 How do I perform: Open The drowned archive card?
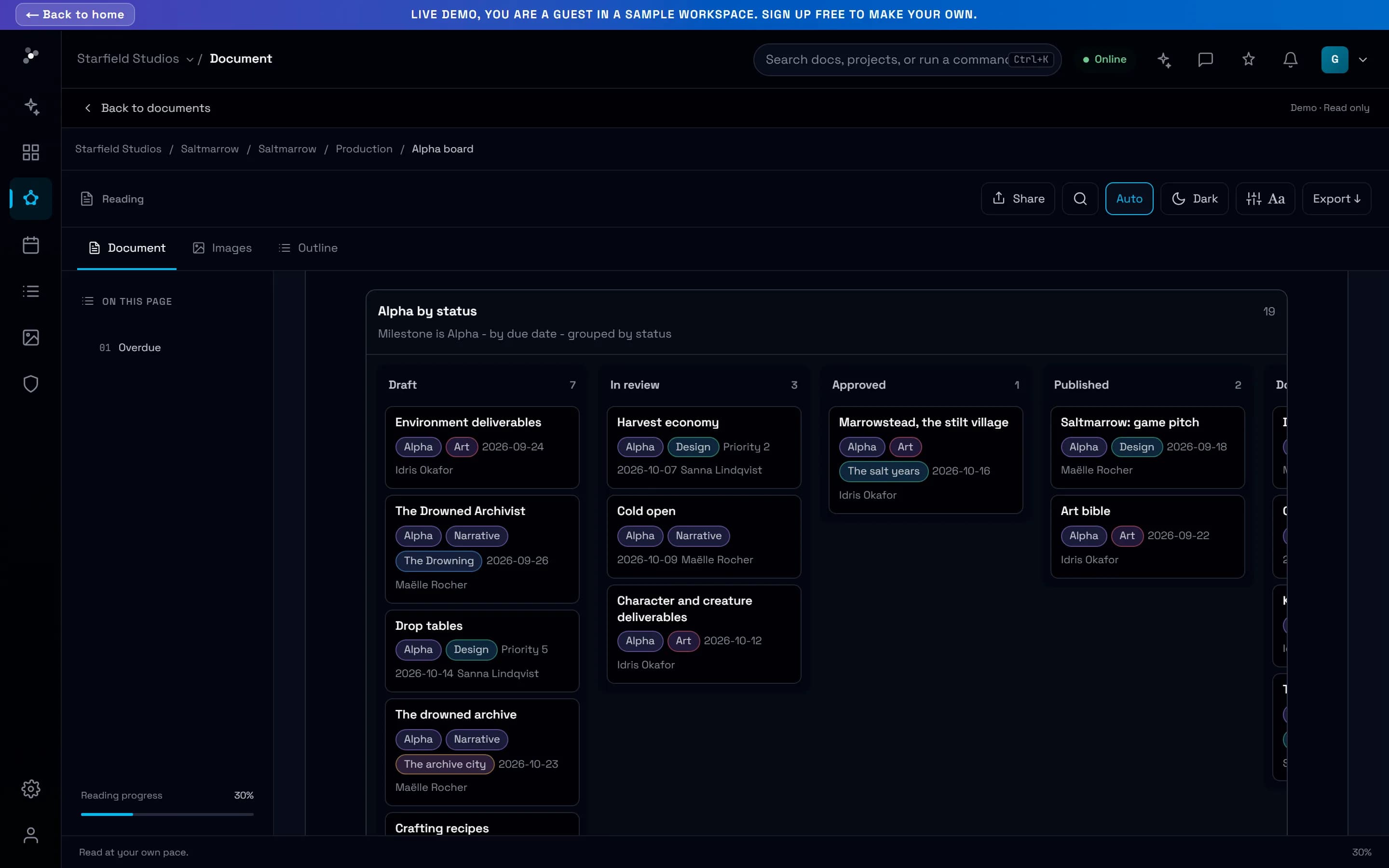coord(481,752)
